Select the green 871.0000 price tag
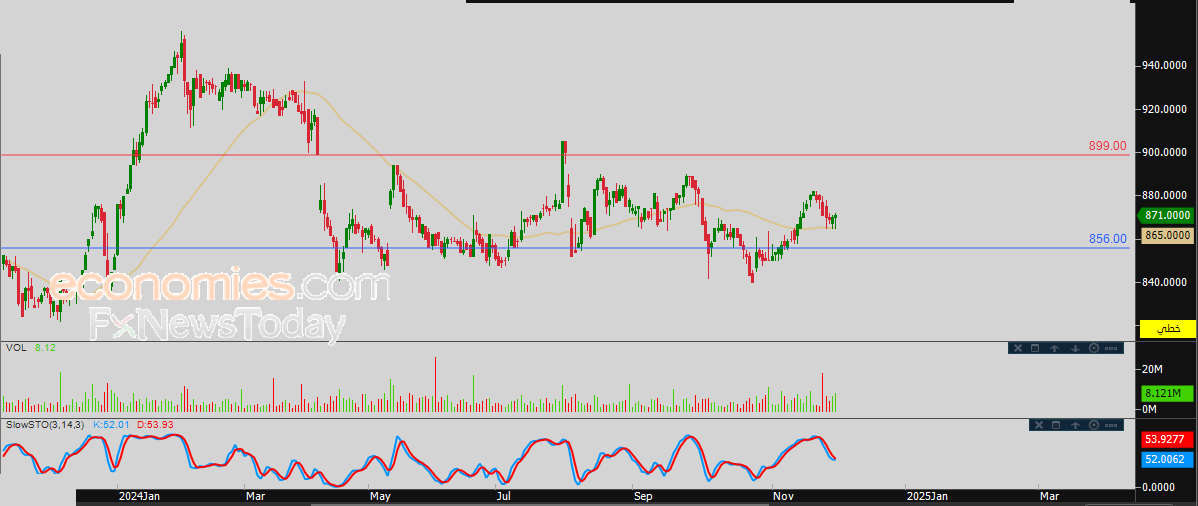Screen dimensions: 1198x506 tap(1166, 217)
